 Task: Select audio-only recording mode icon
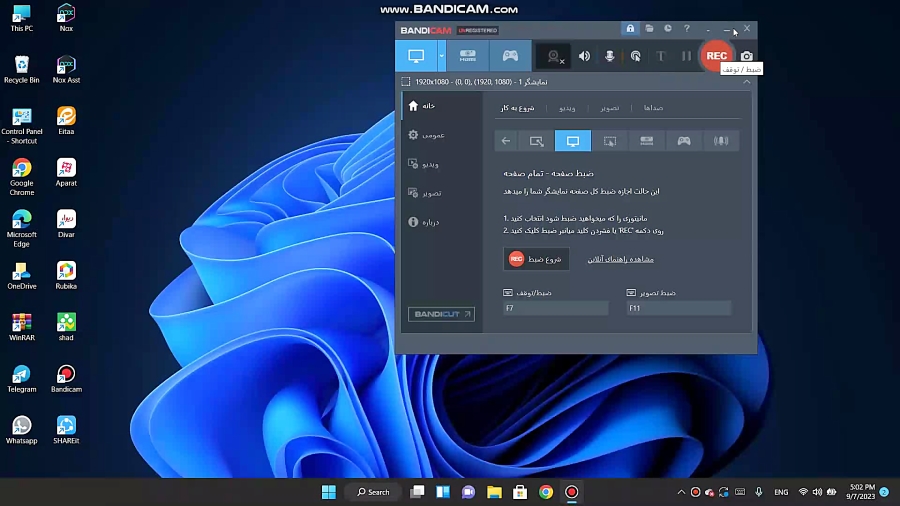(721, 141)
